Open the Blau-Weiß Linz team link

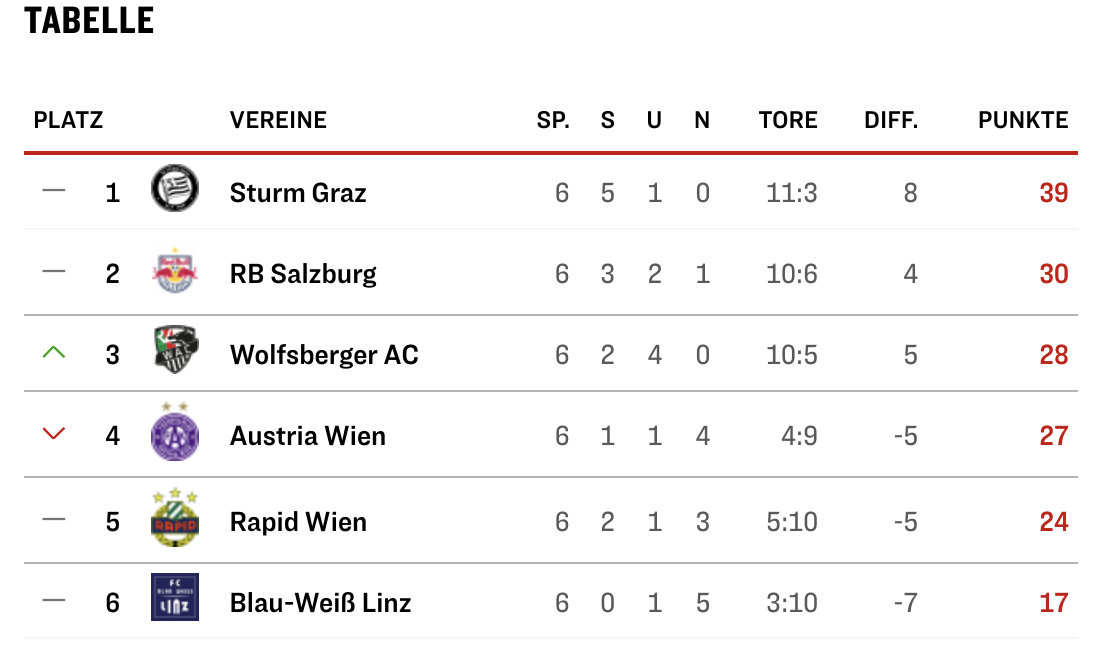coord(321,603)
